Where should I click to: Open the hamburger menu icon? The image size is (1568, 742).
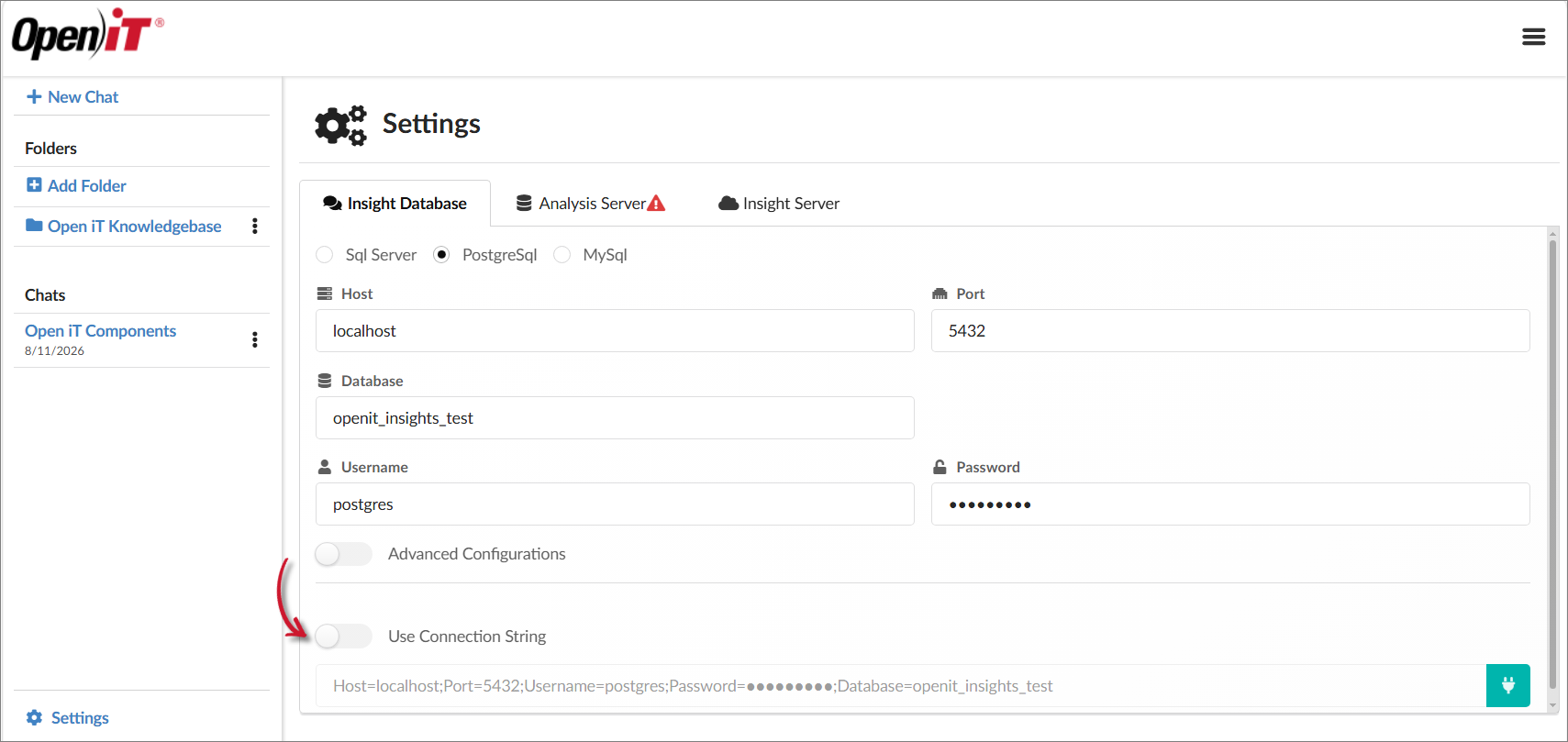[x=1533, y=37]
